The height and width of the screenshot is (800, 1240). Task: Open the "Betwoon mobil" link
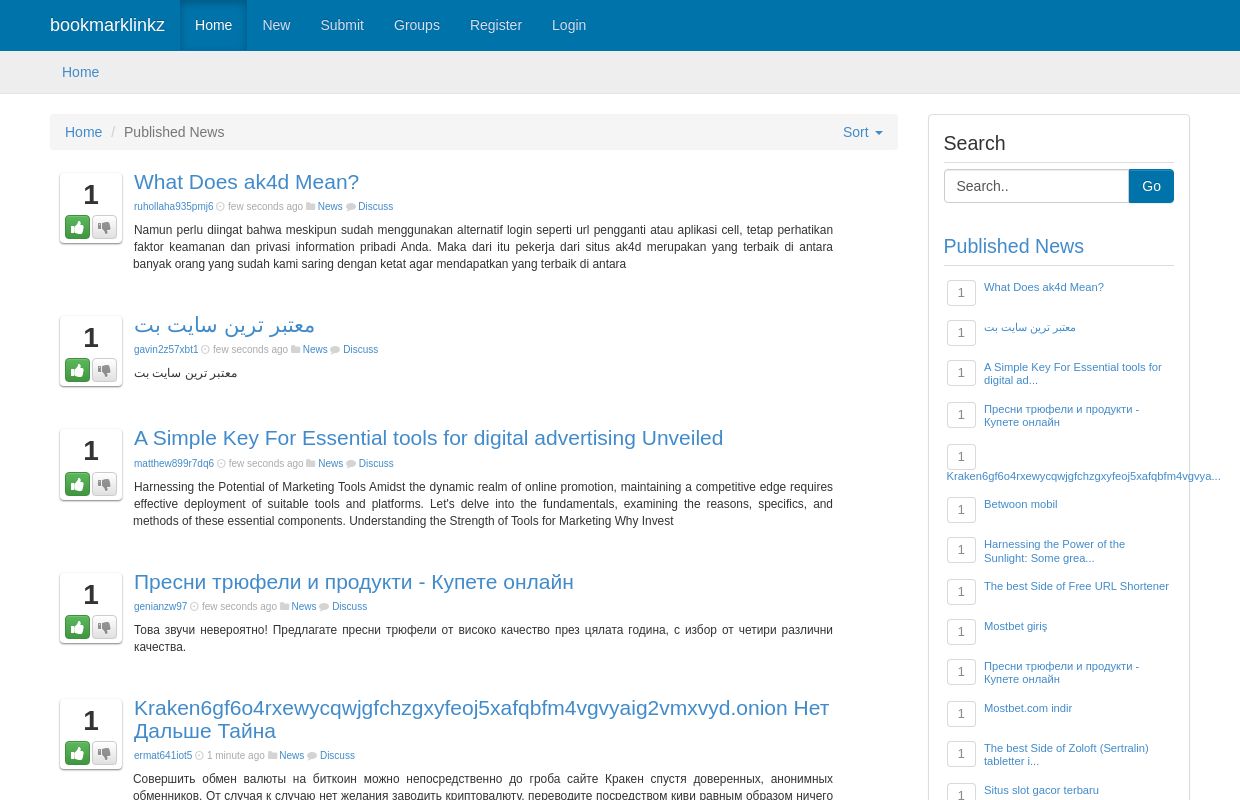click(x=1020, y=504)
